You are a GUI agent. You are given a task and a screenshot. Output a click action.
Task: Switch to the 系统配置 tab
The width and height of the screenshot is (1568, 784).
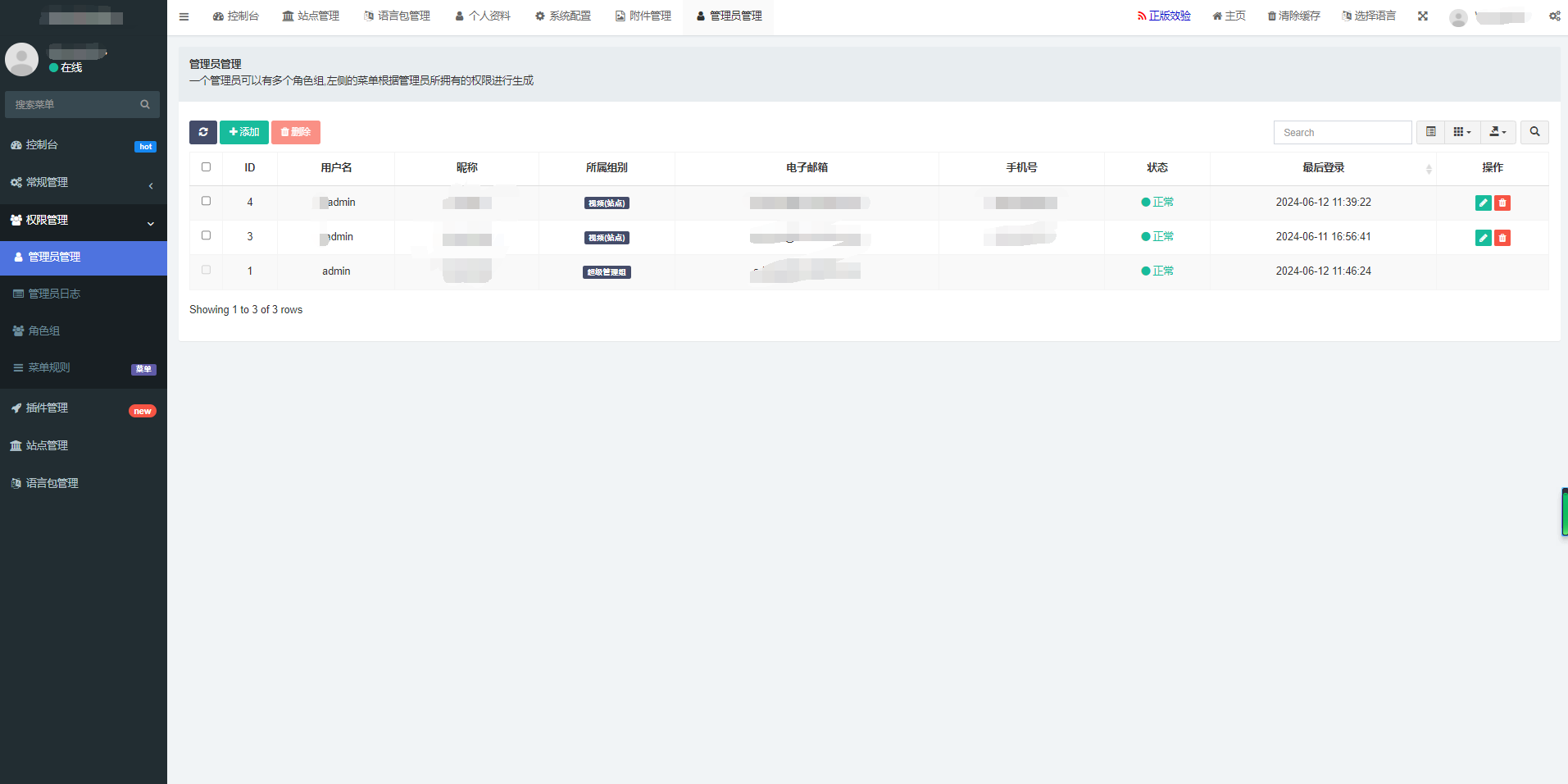[x=562, y=16]
